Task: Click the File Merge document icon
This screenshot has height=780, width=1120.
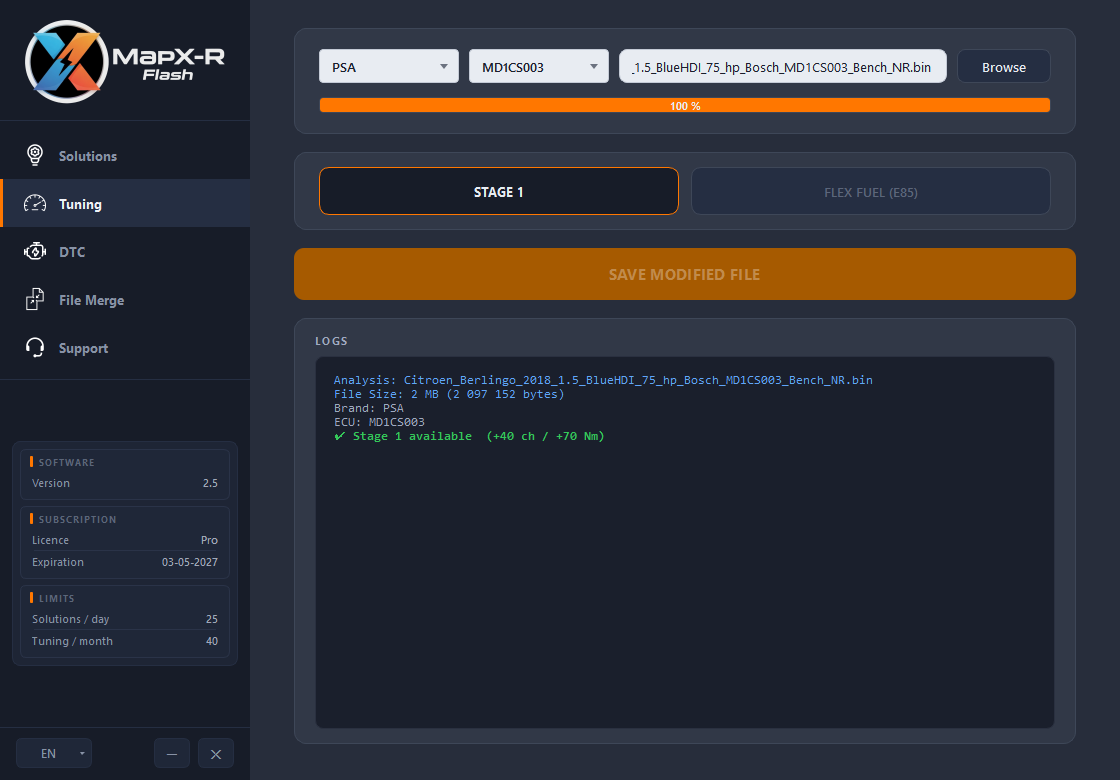Action: [34, 299]
